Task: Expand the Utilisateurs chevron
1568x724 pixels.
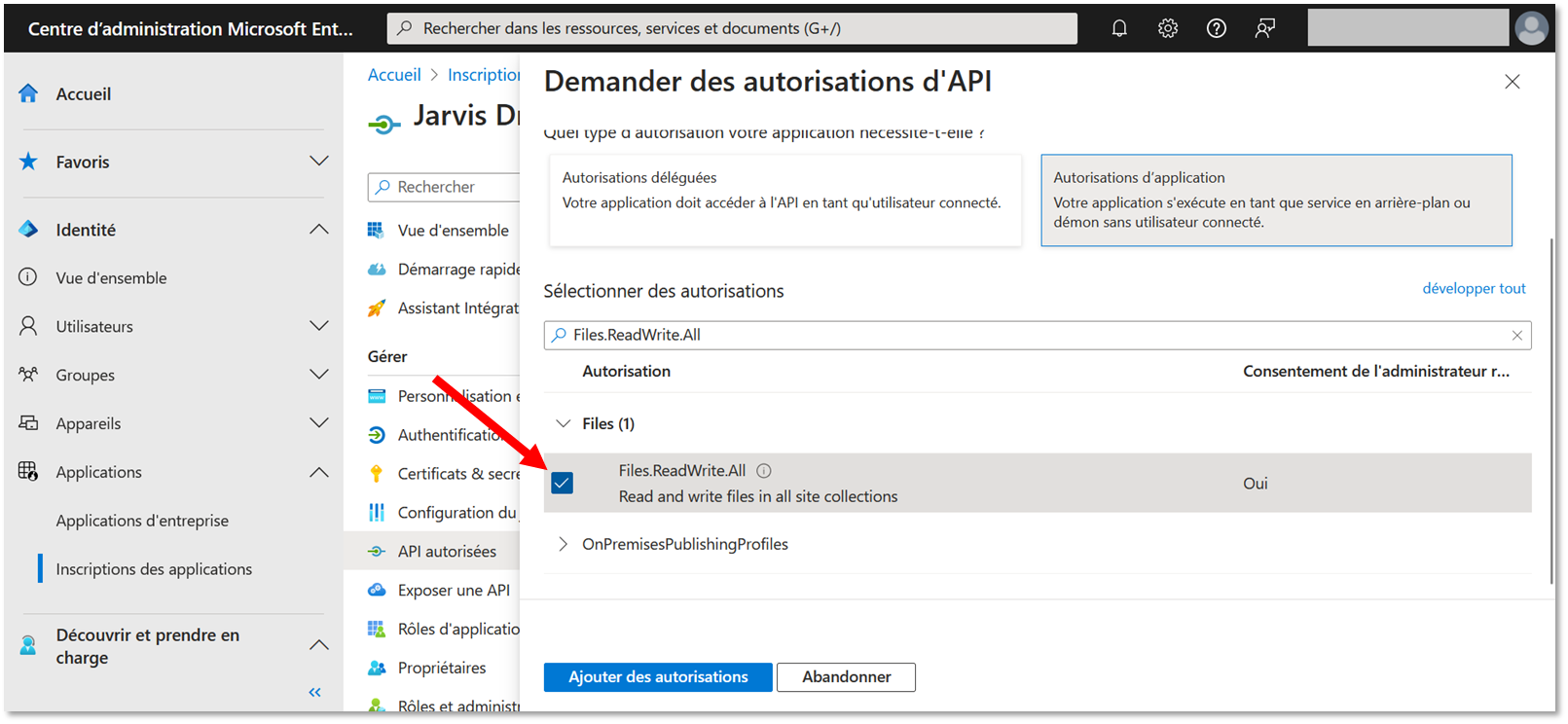Action: point(318,325)
